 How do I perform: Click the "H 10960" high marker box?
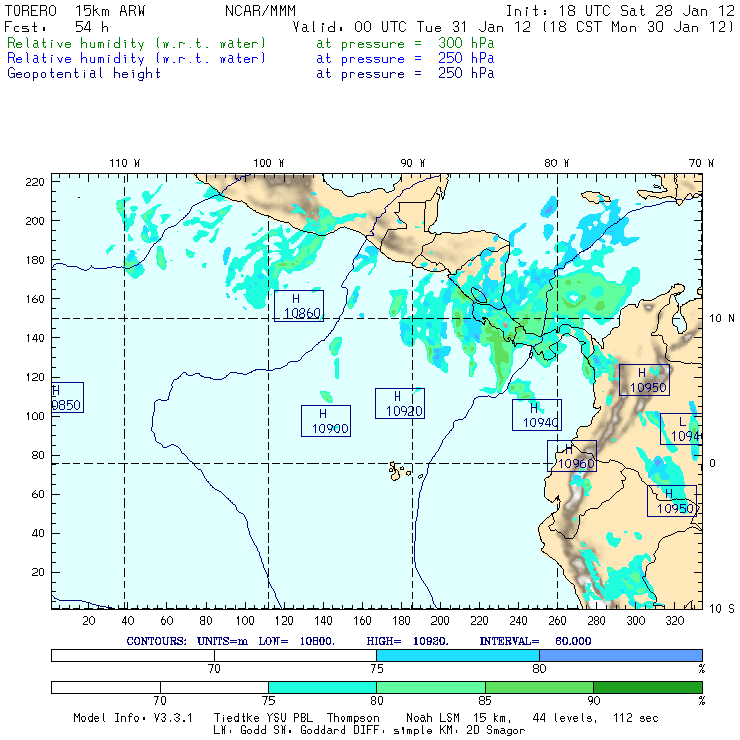pos(572,456)
